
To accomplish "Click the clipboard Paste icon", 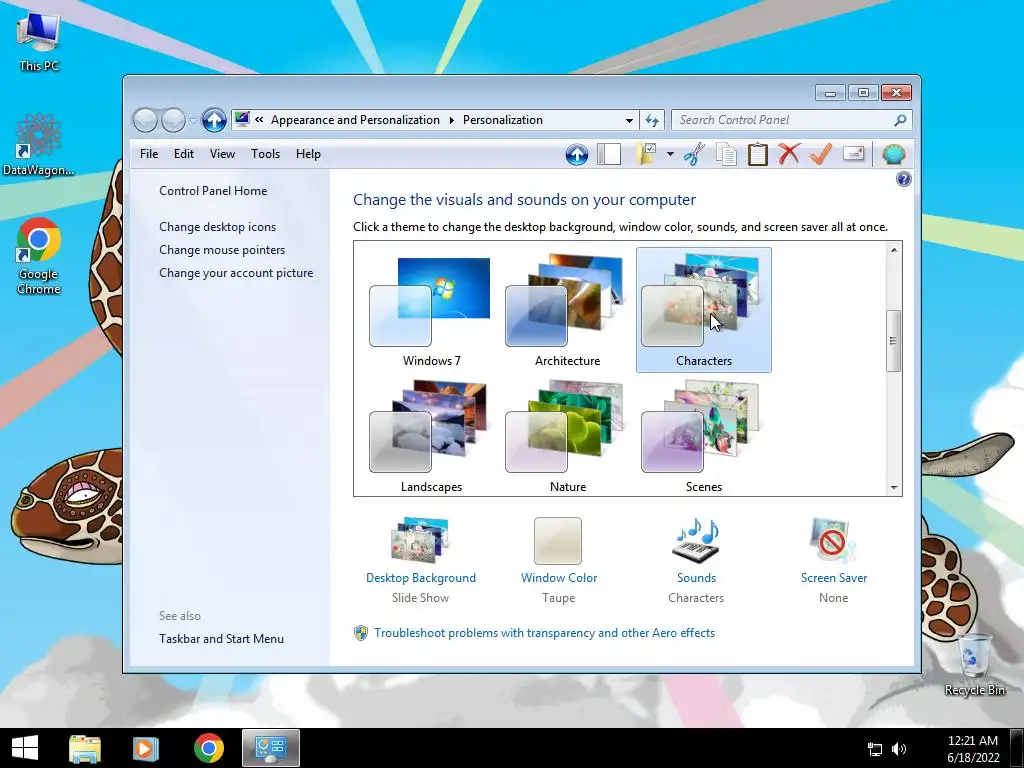I will 758,155.
